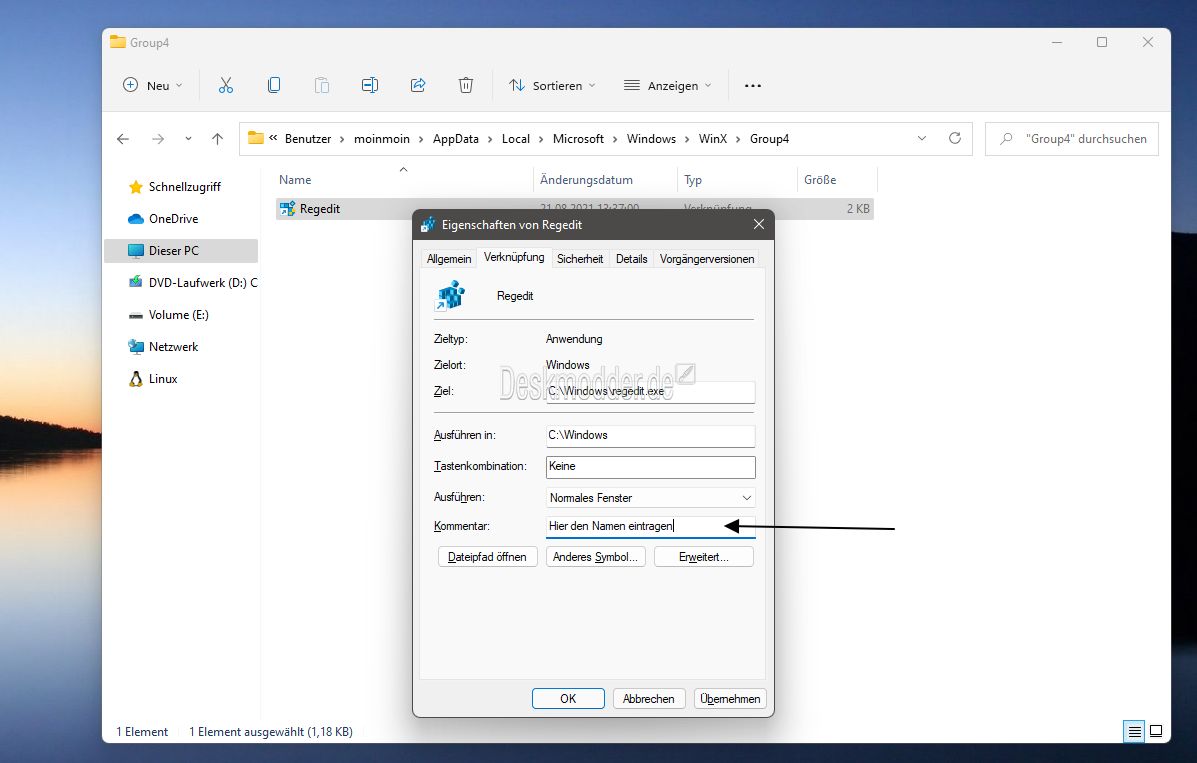The height and width of the screenshot is (763, 1197).
Task: Go forward with the right arrow
Action: (157, 139)
